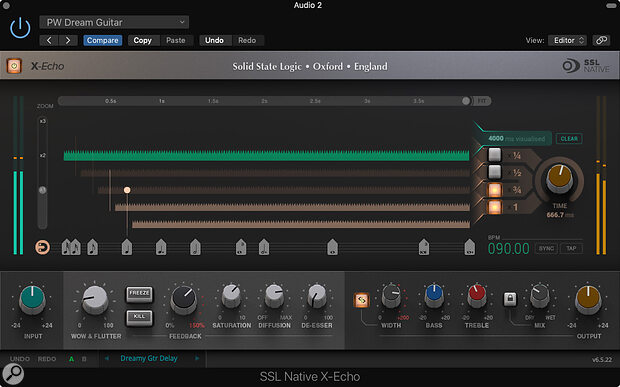Go to previous preset with left arrow
Screen dimensions: 620x387
[x=49, y=40]
